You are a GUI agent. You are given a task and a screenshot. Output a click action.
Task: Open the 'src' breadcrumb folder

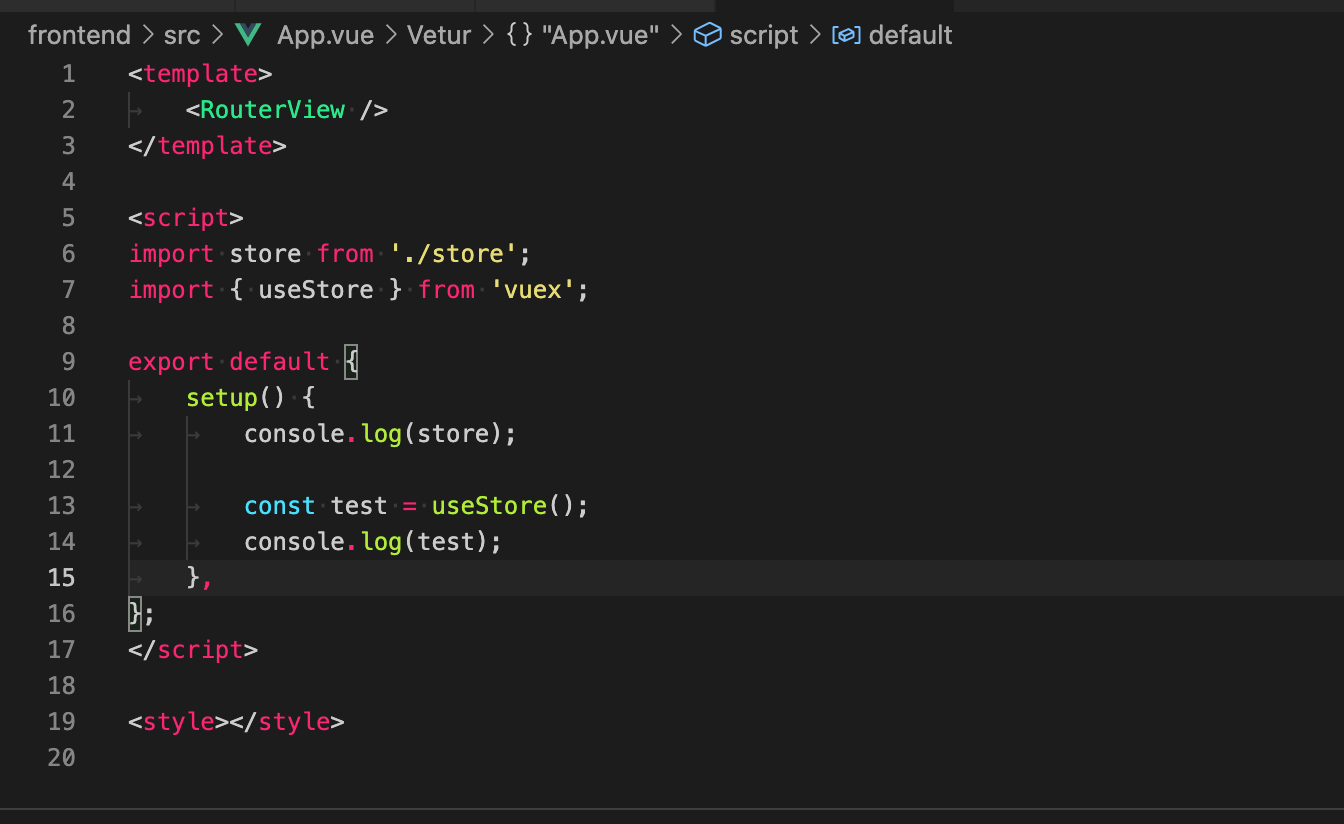tap(182, 35)
